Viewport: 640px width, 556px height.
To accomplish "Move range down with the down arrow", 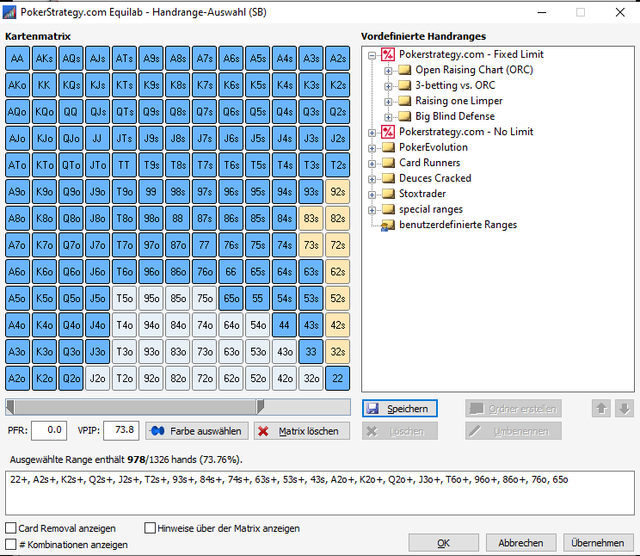I will (624, 409).
